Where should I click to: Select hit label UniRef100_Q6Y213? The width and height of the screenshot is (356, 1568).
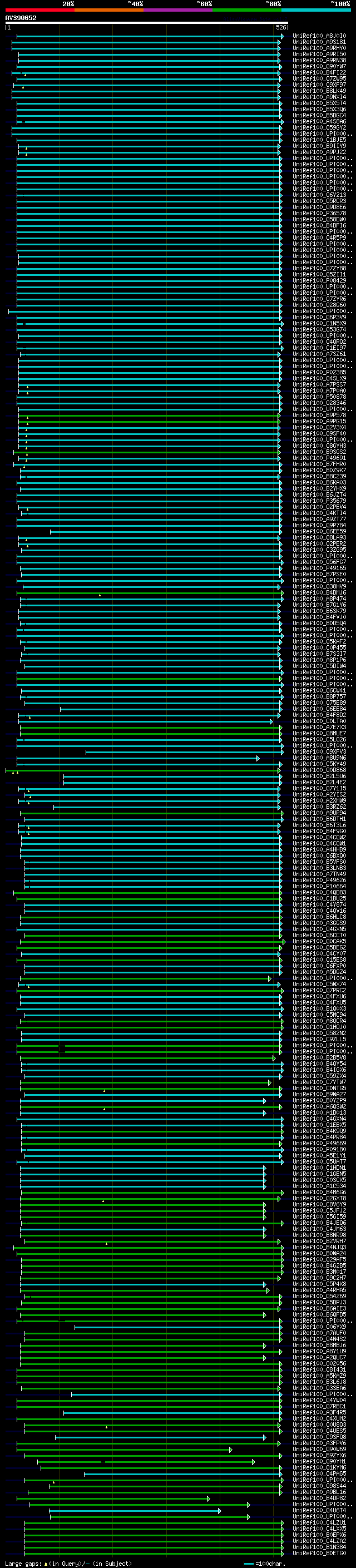click(319, 195)
